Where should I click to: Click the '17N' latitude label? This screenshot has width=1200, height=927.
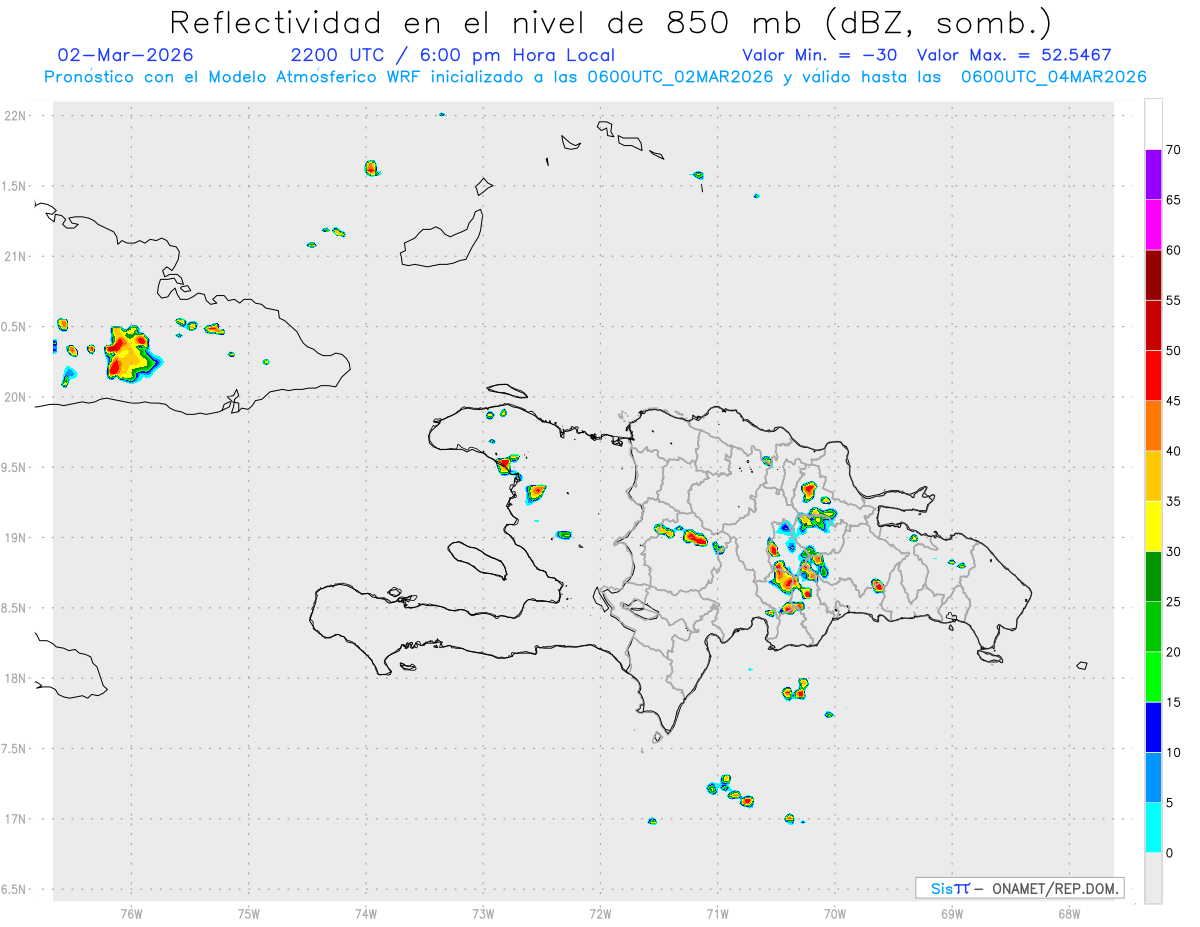point(17,819)
